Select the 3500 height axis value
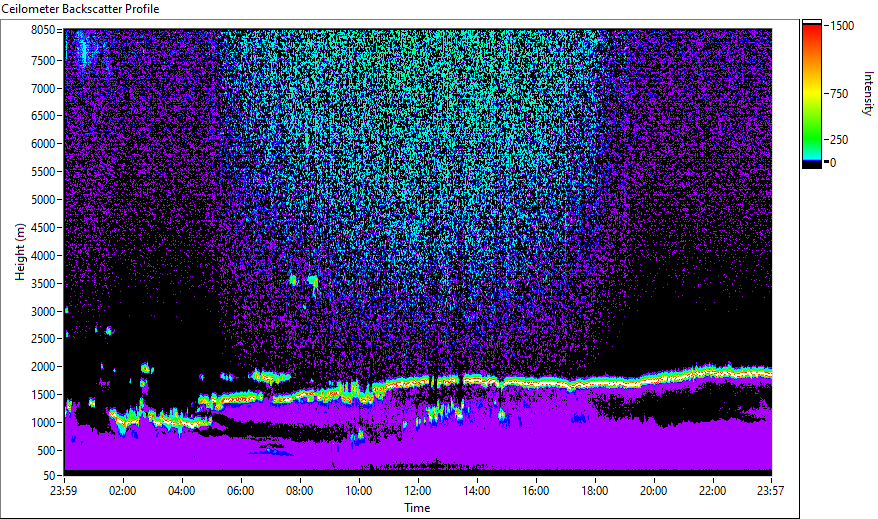The image size is (878, 519). [43, 284]
